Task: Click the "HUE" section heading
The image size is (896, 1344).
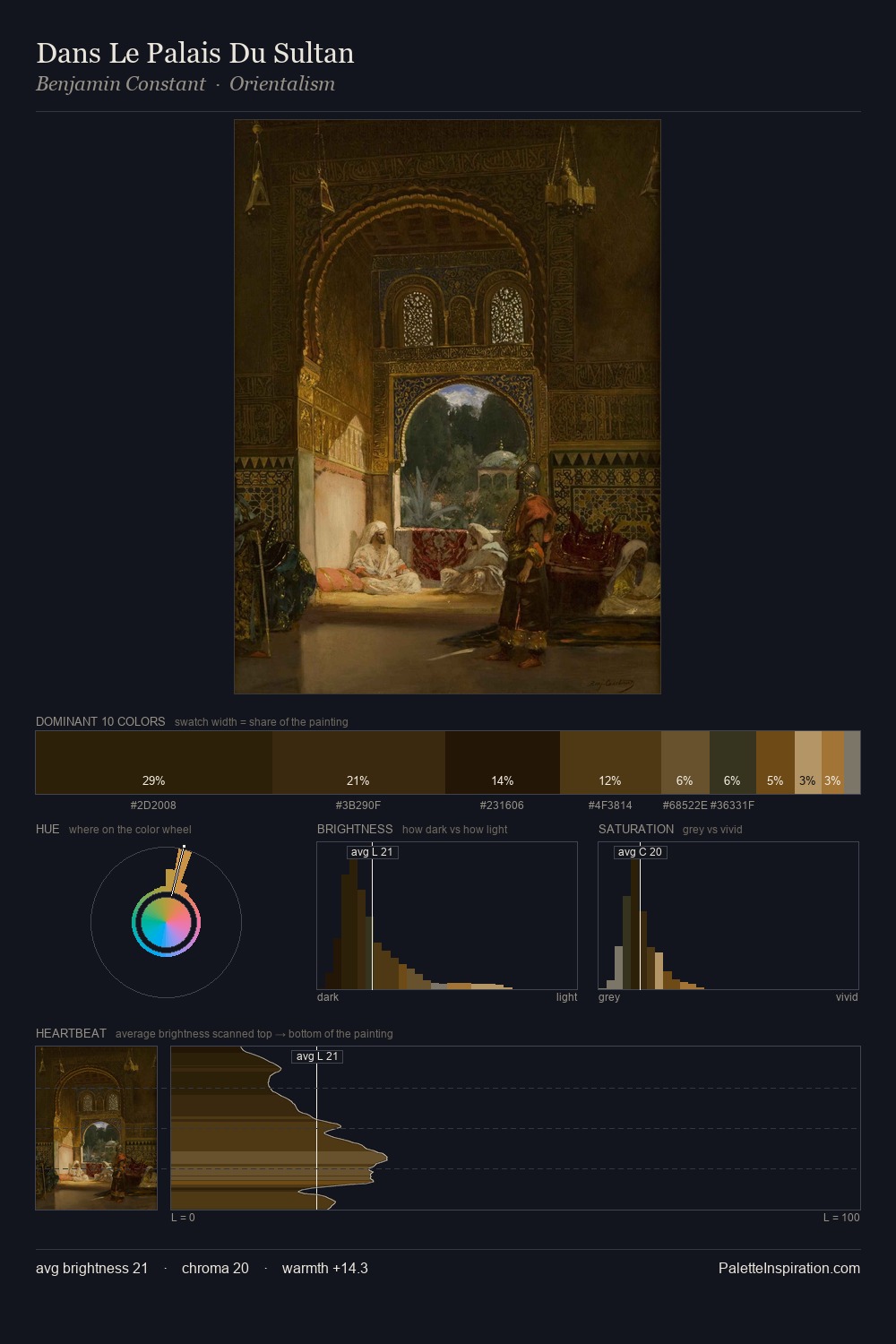Action: [47, 829]
